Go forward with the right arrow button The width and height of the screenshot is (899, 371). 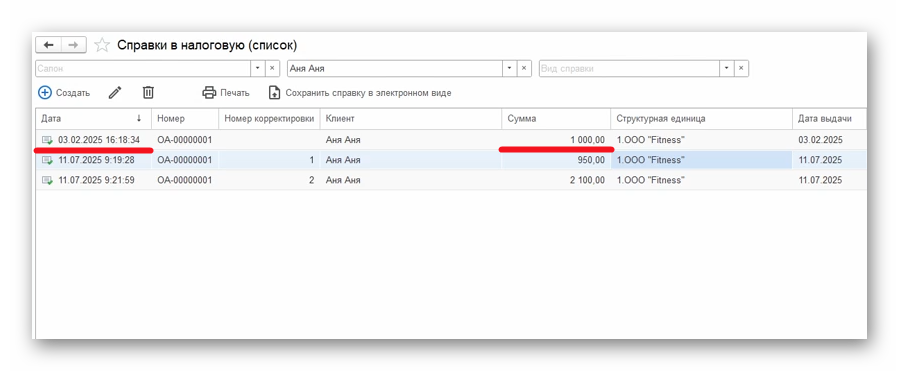pyautogui.click(x=73, y=45)
